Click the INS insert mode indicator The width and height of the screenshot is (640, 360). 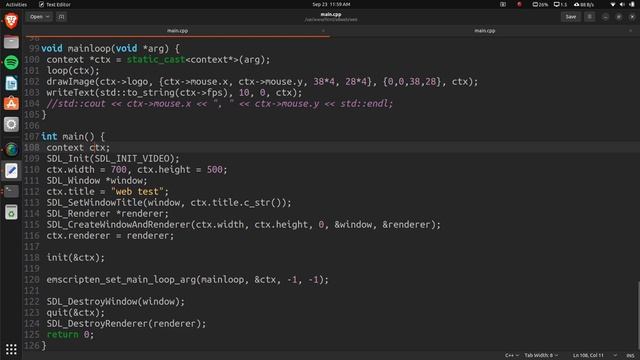click(x=630, y=356)
